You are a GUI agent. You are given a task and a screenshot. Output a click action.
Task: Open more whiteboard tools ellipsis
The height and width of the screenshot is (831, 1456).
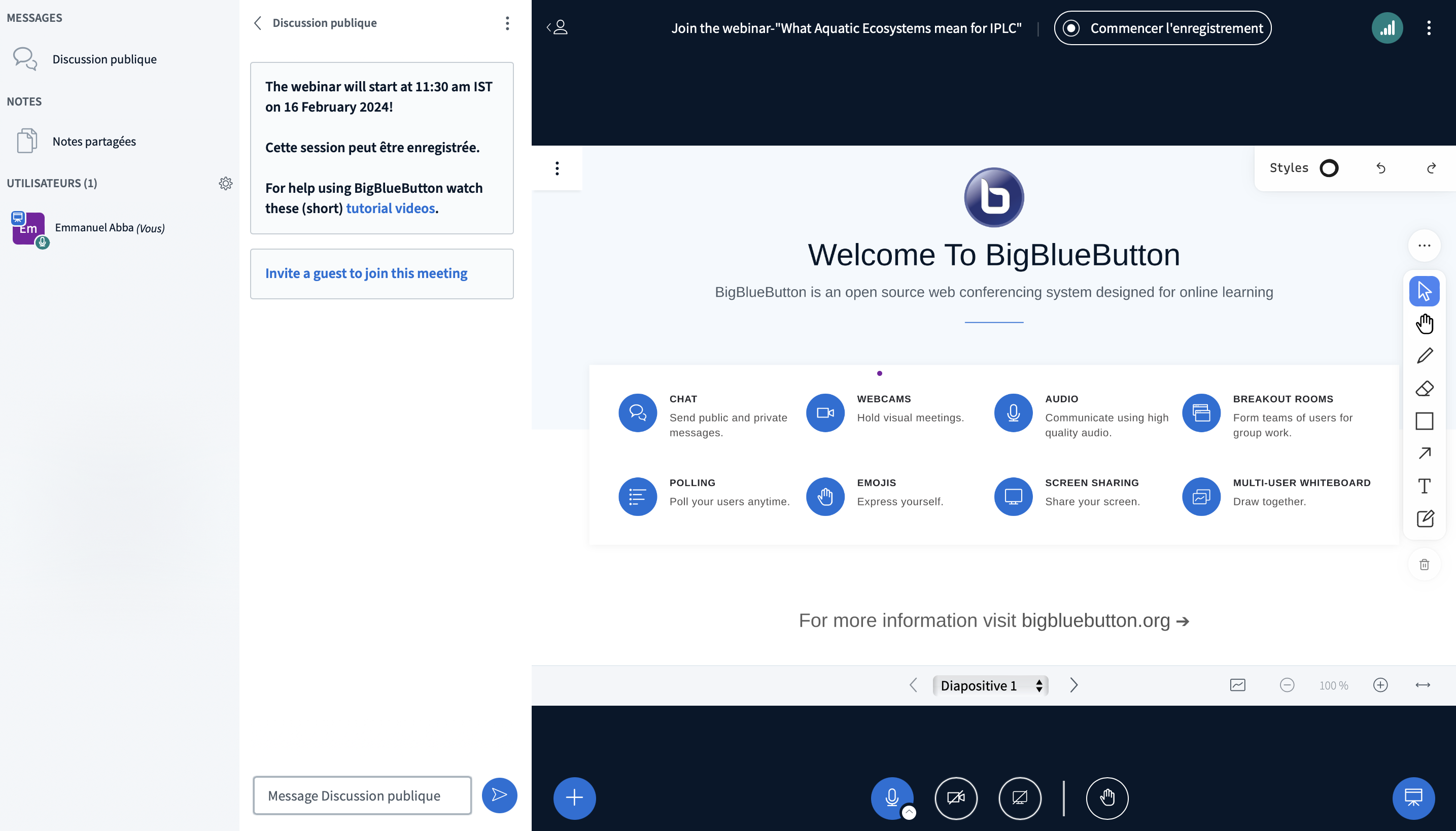point(1424,246)
